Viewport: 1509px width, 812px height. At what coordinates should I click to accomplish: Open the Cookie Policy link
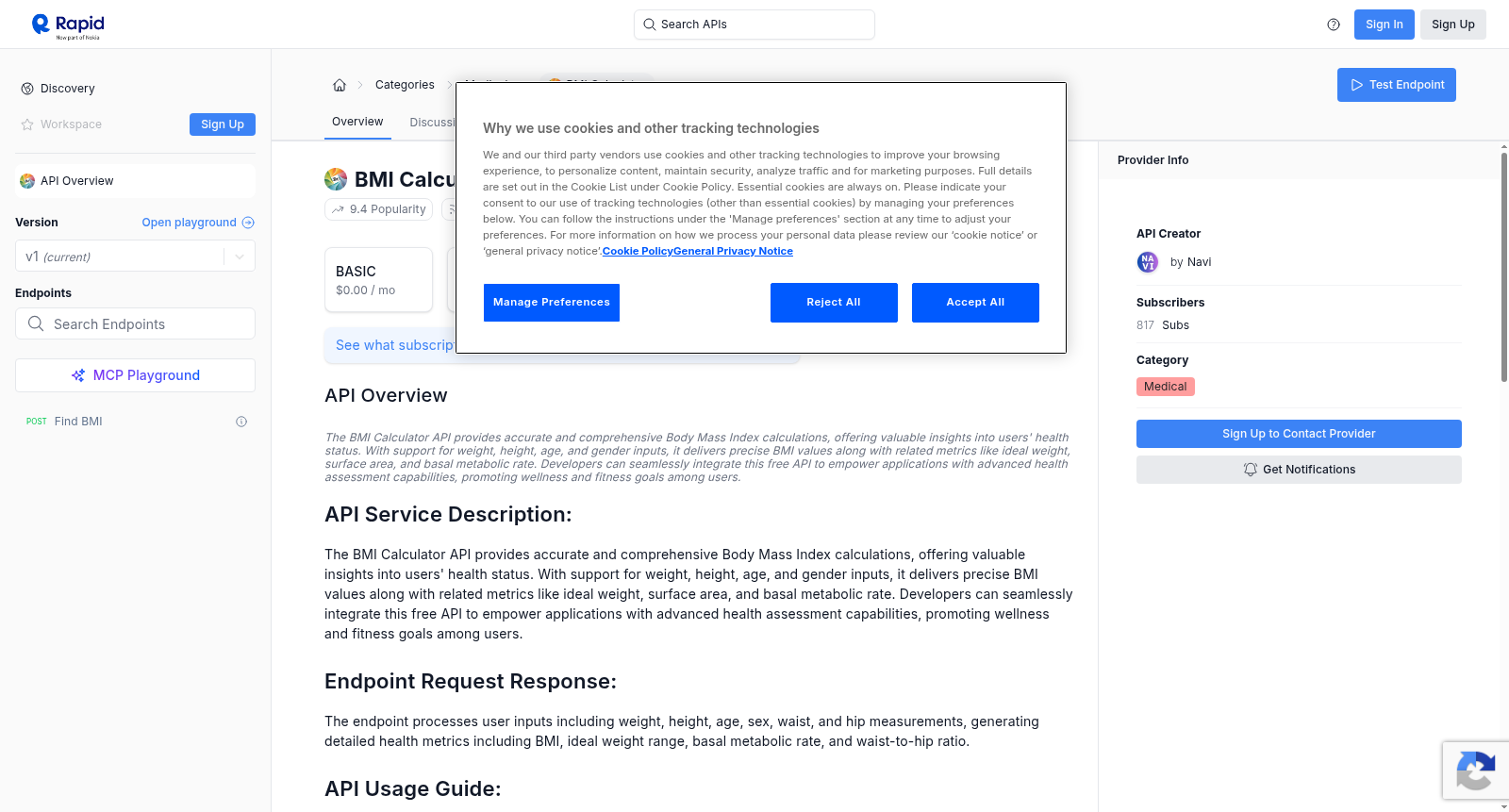[638, 251]
